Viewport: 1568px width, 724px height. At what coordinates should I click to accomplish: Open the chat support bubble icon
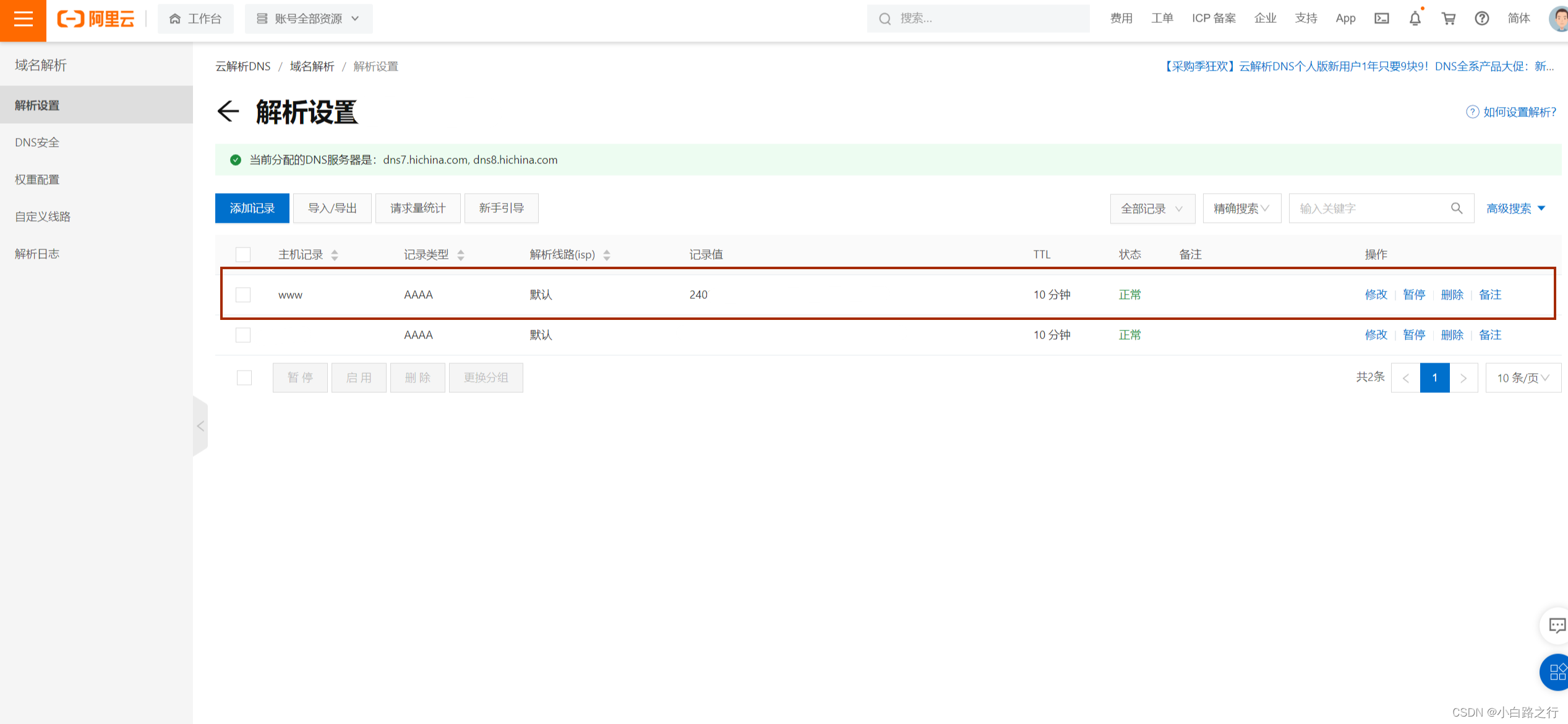(1556, 626)
